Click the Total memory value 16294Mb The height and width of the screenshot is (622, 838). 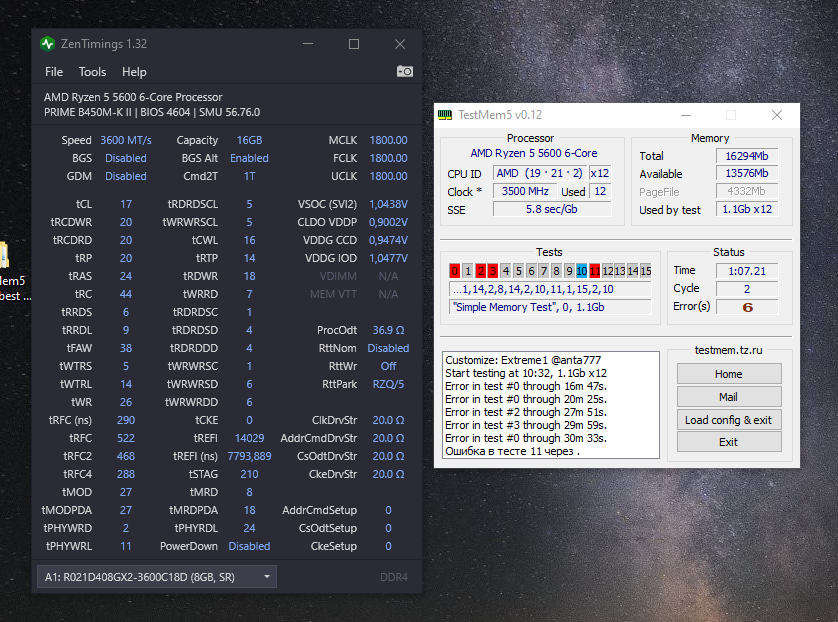(747, 156)
